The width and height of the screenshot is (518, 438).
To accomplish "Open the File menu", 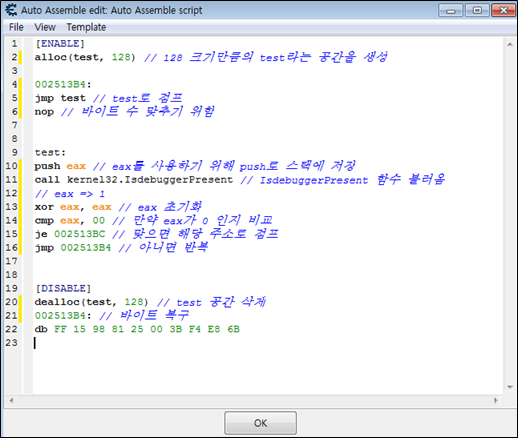I will (16, 27).
